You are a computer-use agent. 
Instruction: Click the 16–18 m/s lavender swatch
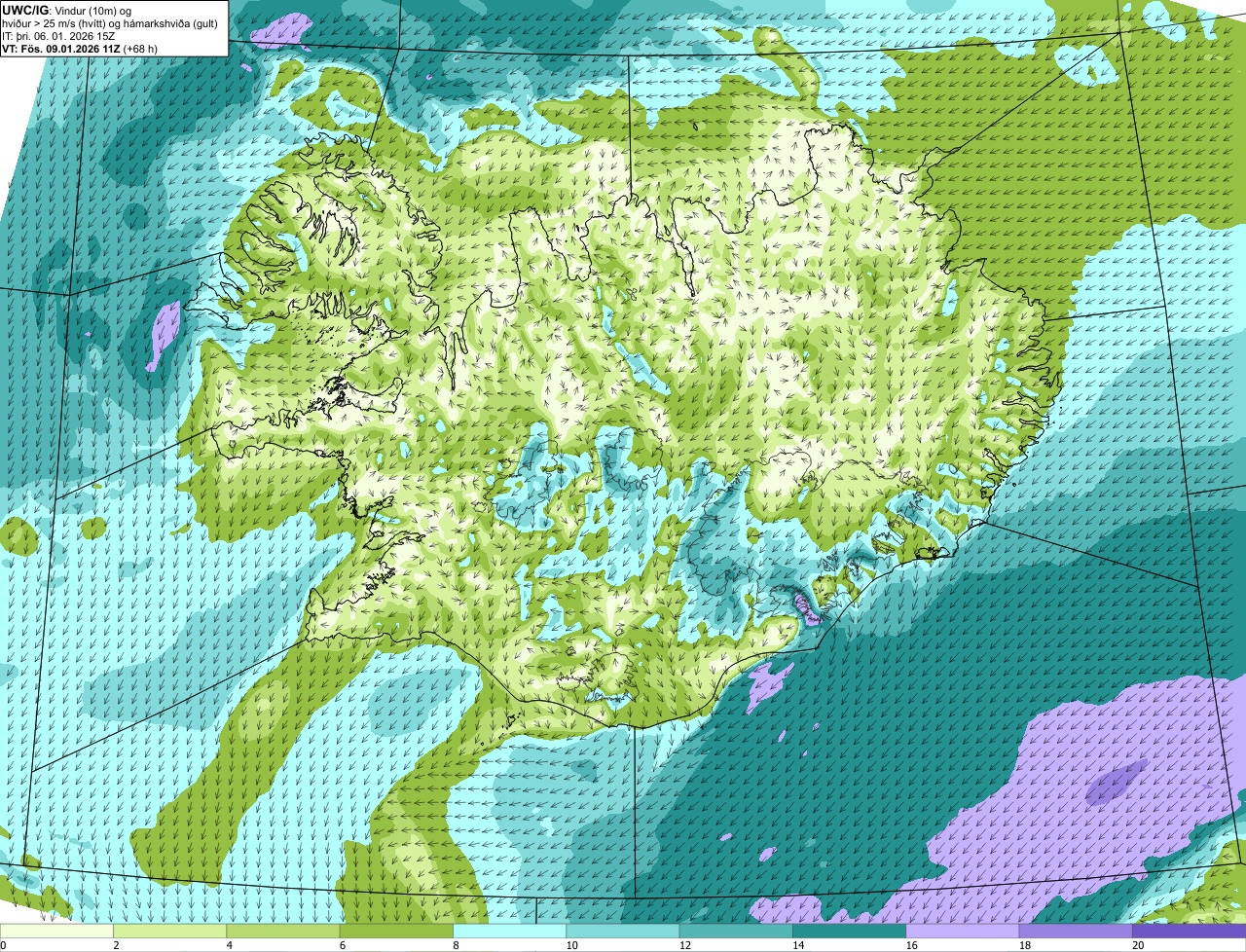(x=961, y=931)
